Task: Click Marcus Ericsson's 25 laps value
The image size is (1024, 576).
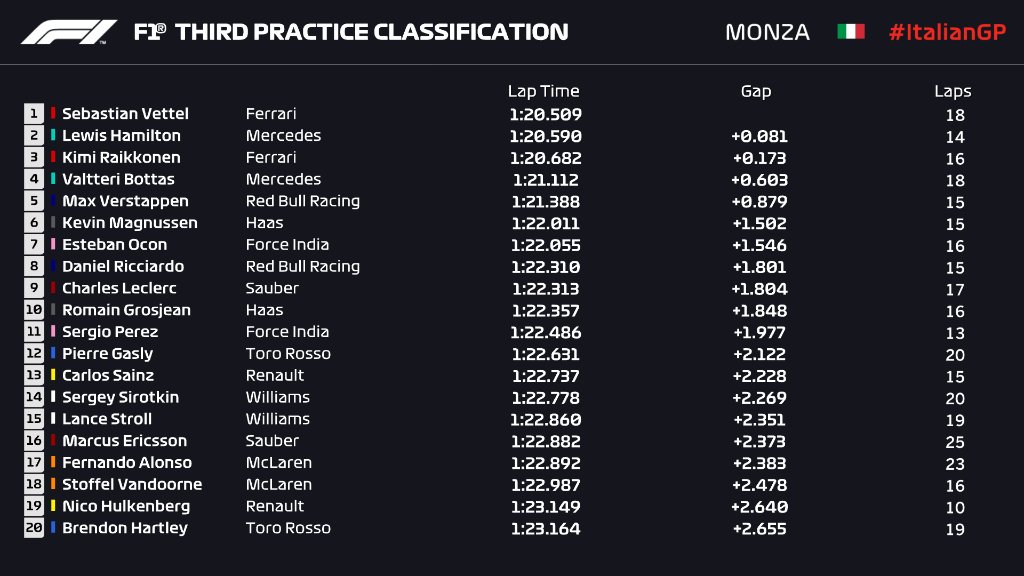Action: click(954, 441)
